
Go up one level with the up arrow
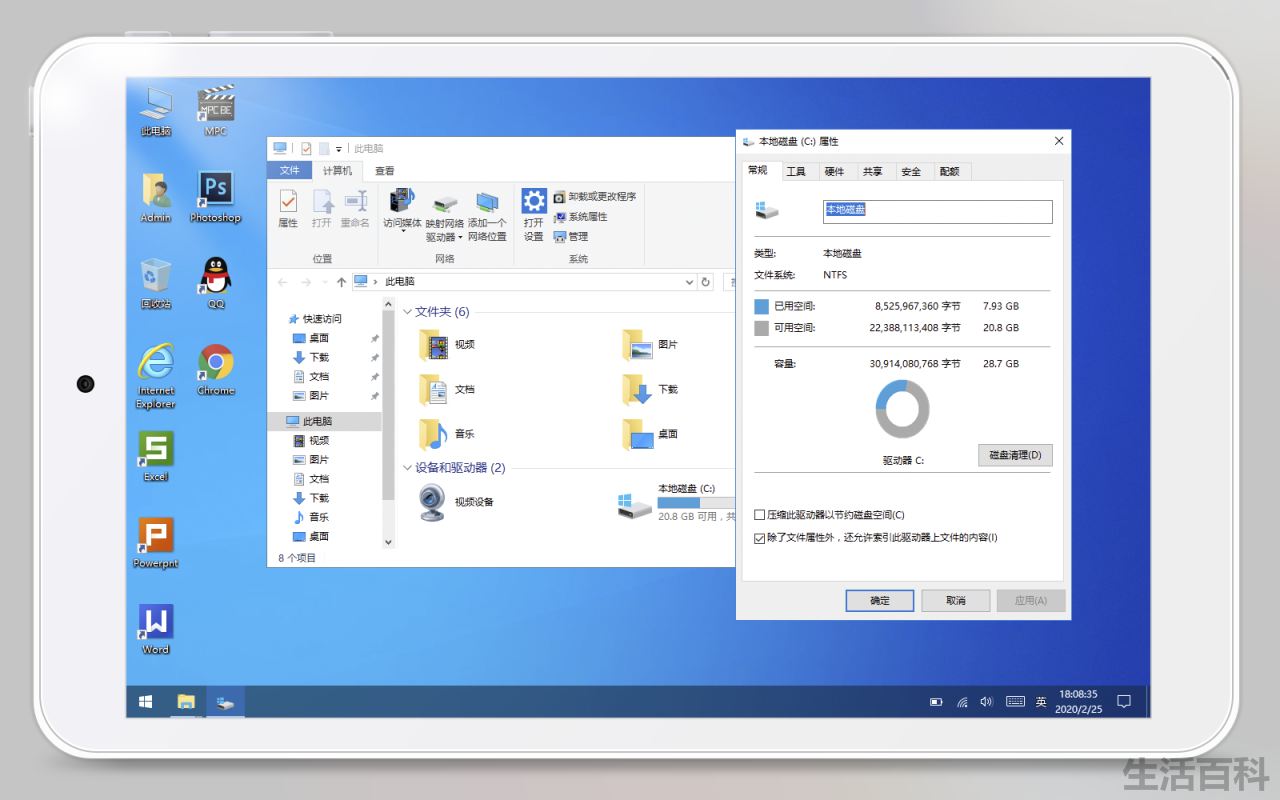click(x=341, y=282)
